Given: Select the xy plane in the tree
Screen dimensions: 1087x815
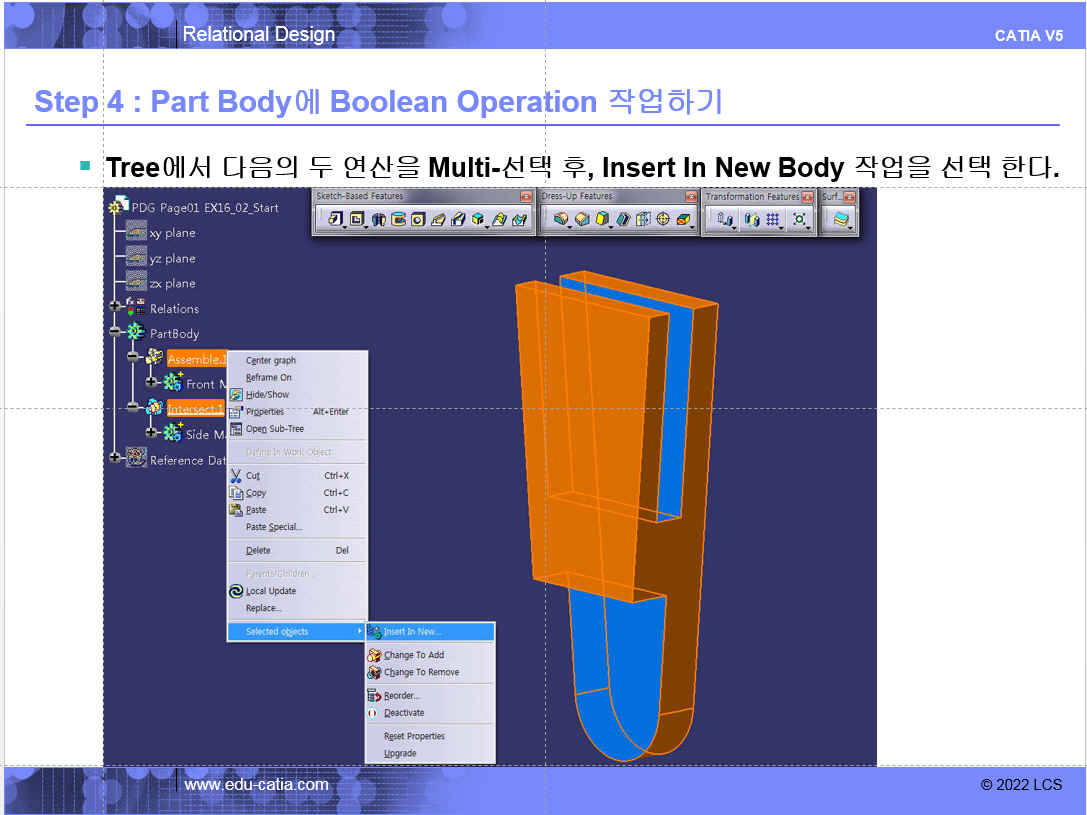Looking at the screenshot, I should (172, 233).
